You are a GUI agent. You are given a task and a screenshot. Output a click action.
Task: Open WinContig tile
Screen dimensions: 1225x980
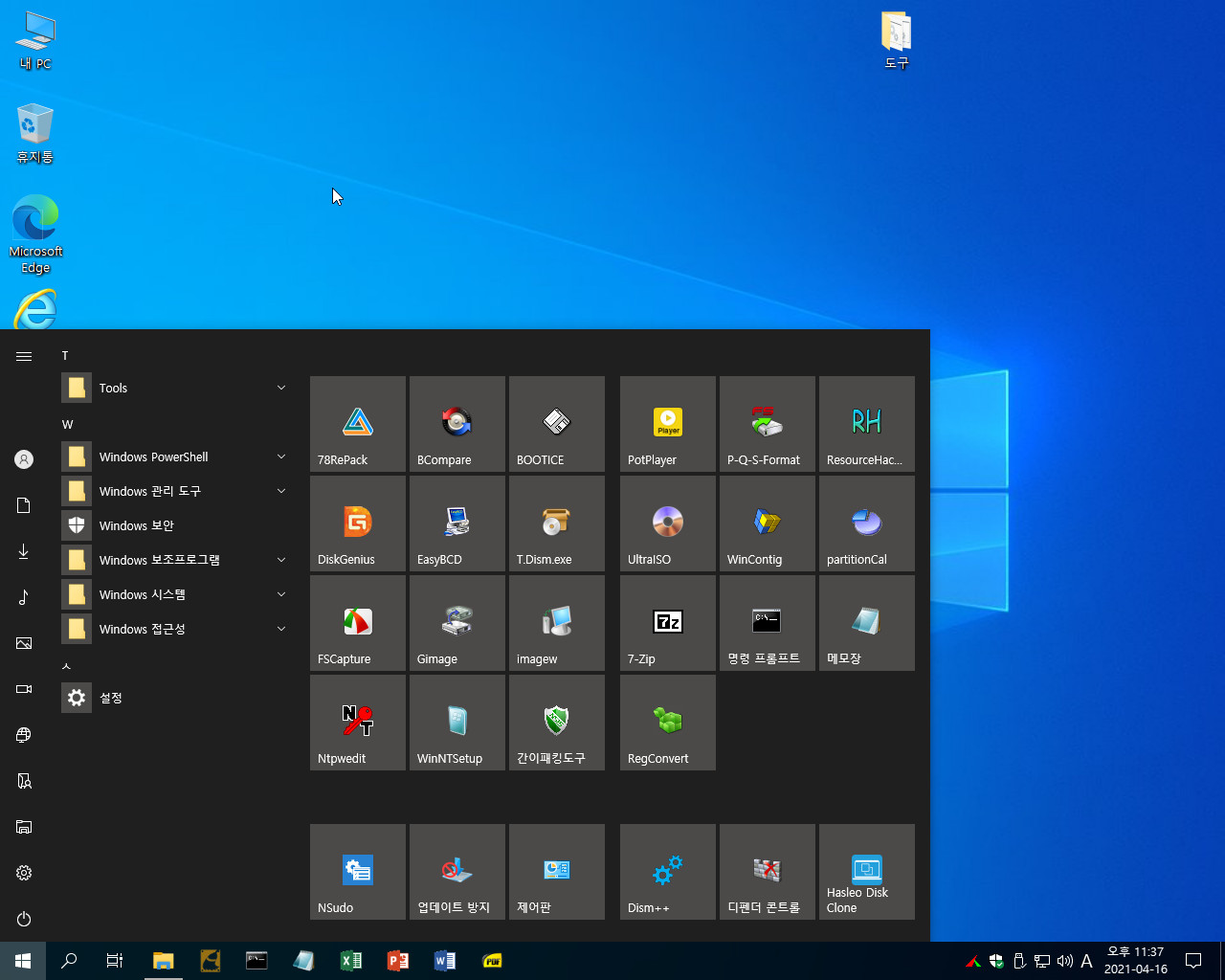[768, 523]
